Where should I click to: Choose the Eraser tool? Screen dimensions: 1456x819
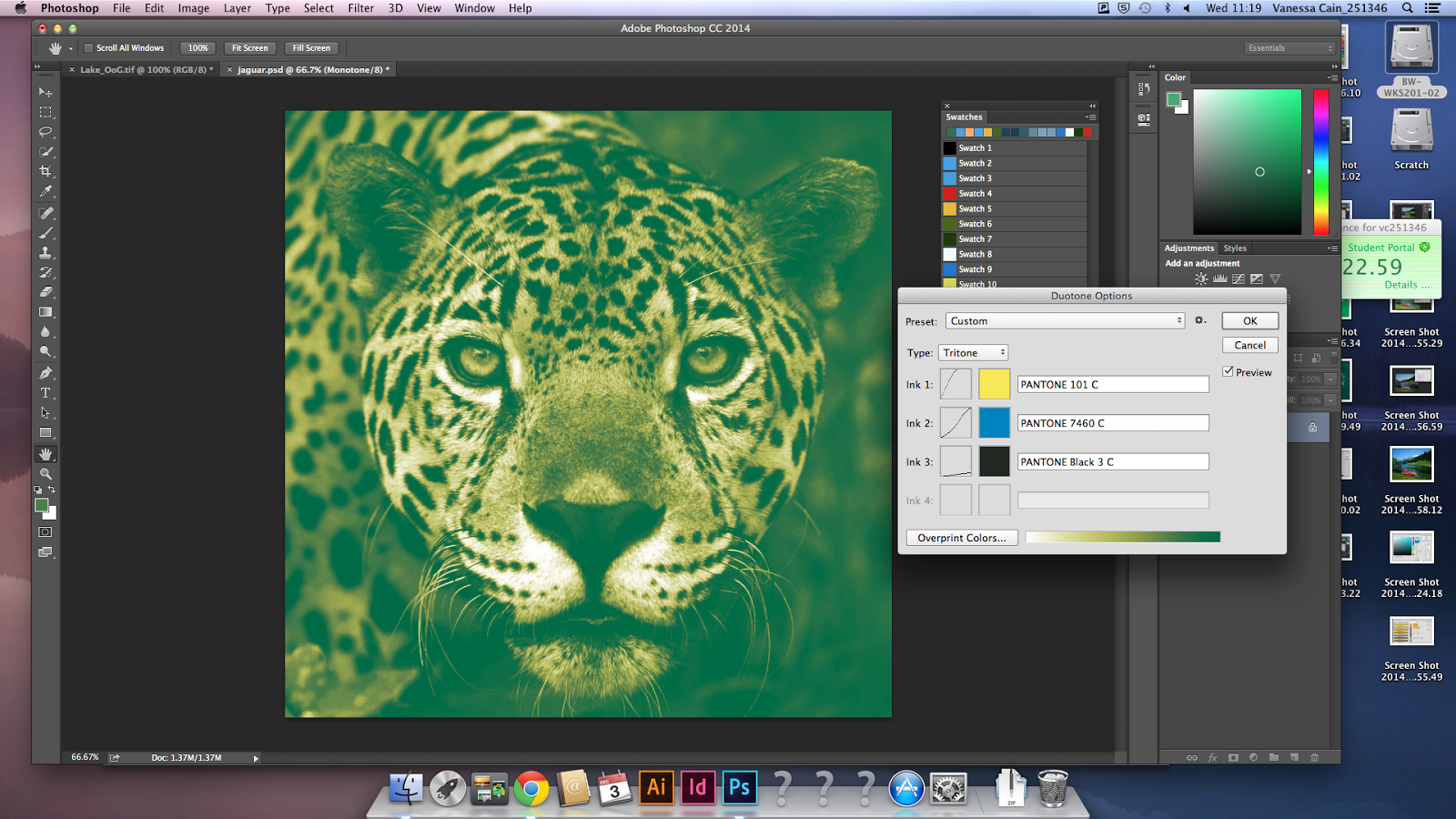point(45,292)
